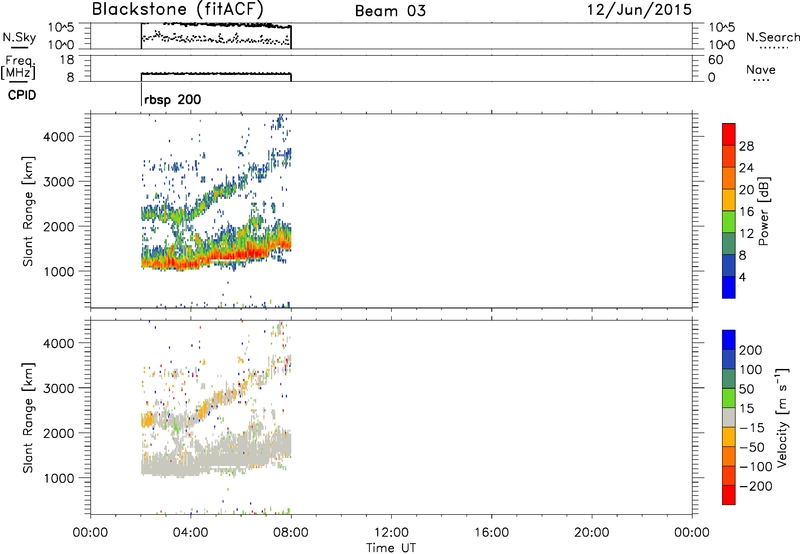Click the 'Blackstone (fitACF)' title text
This screenshot has height=554, width=800.
click(x=178, y=9)
